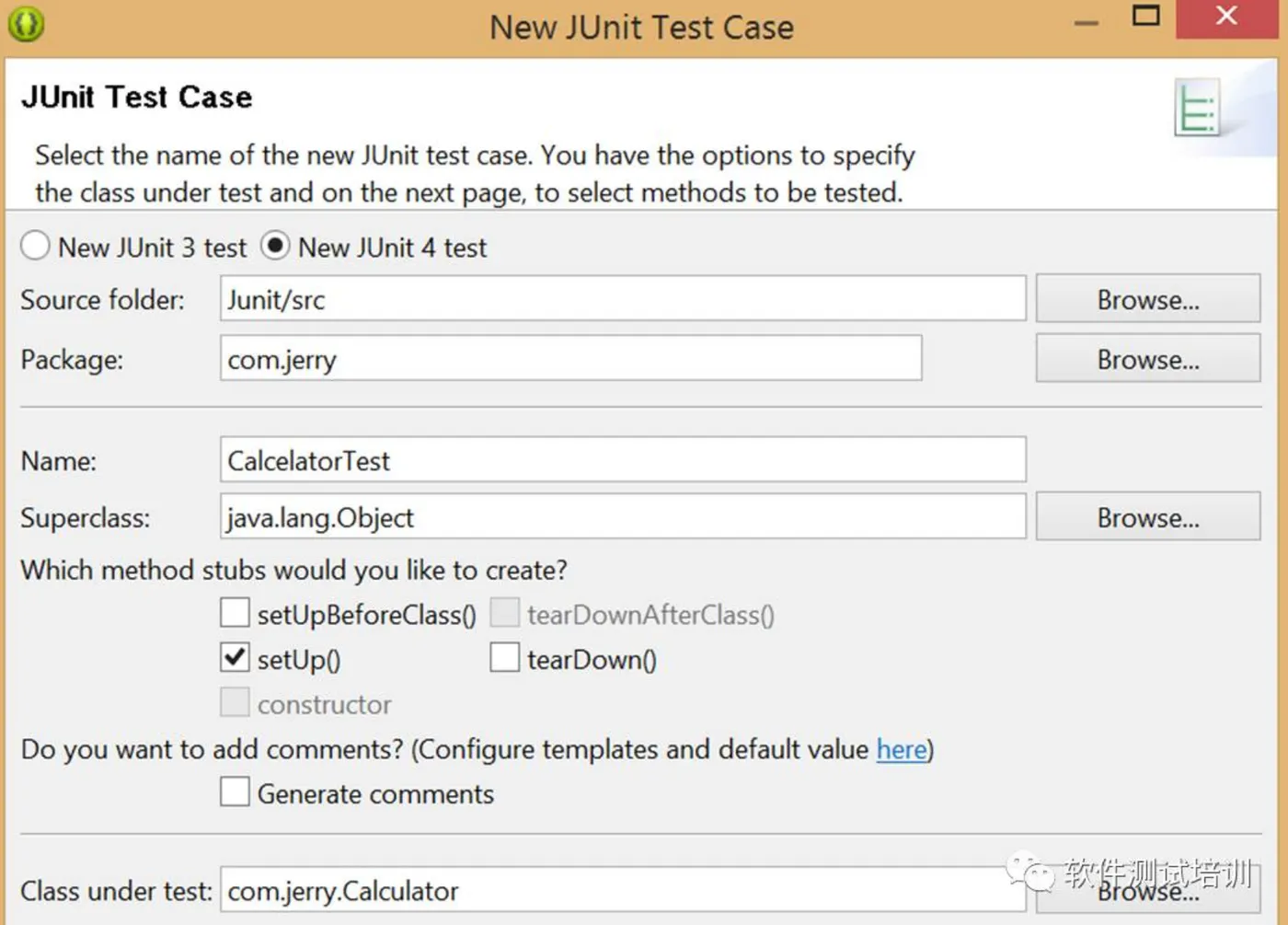Enable the setUpBeforeClass() stub checkbox
The height and width of the screenshot is (925, 1288).
click(235, 612)
